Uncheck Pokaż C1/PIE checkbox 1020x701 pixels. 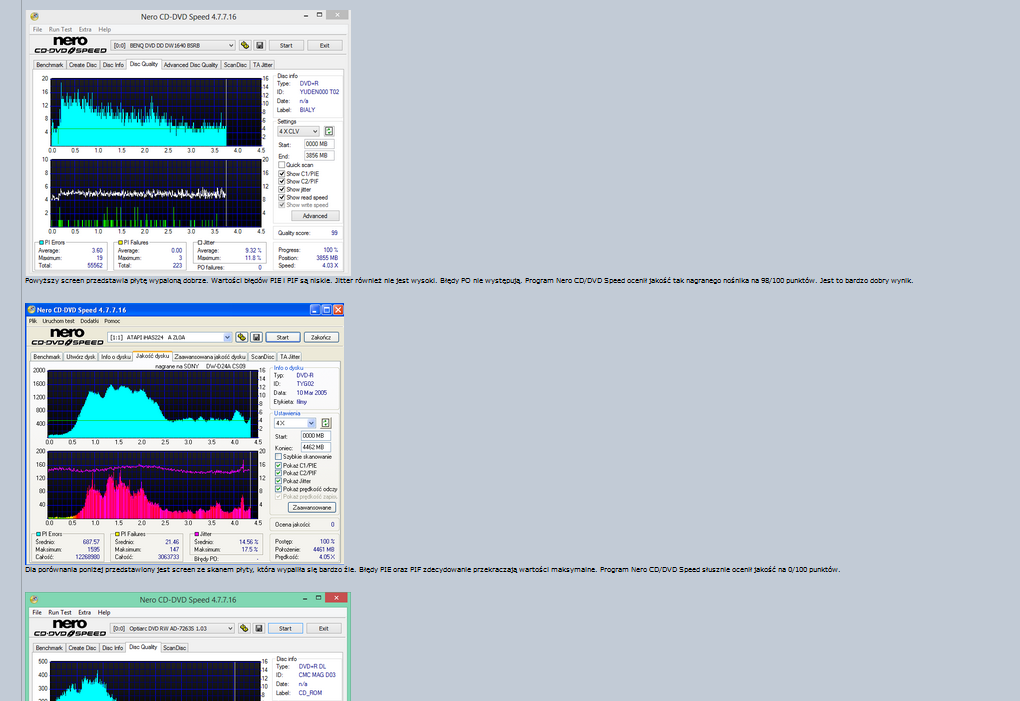[x=278, y=466]
